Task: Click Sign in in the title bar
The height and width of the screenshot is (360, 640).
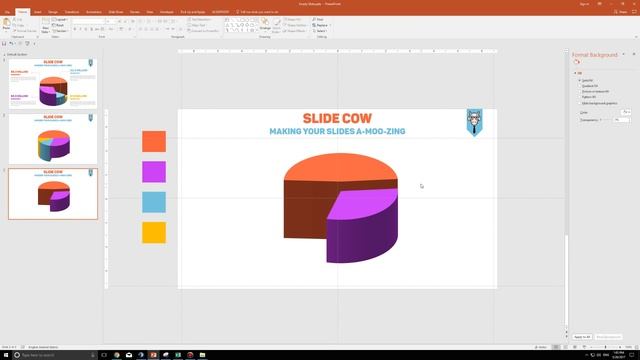Action: pyautogui.click(x=584, y=4)
